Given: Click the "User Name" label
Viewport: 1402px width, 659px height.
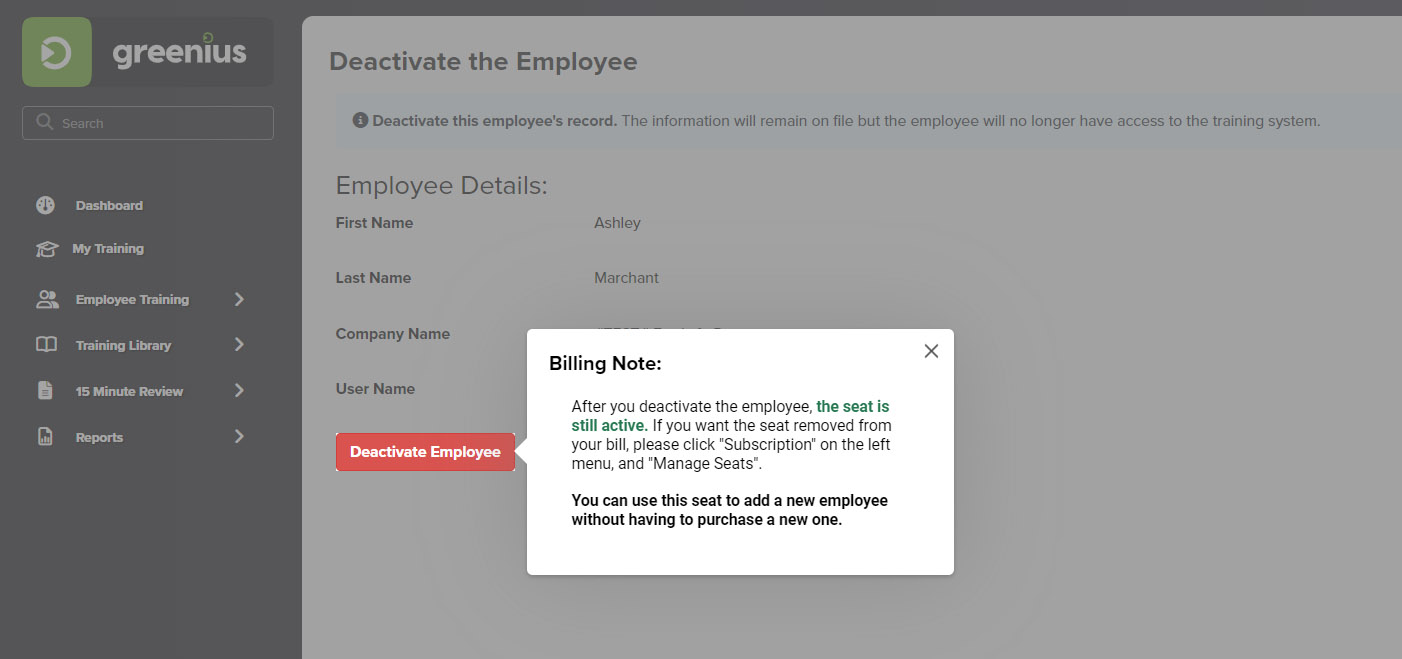Looking at the screenshot, I should (375, 389).
